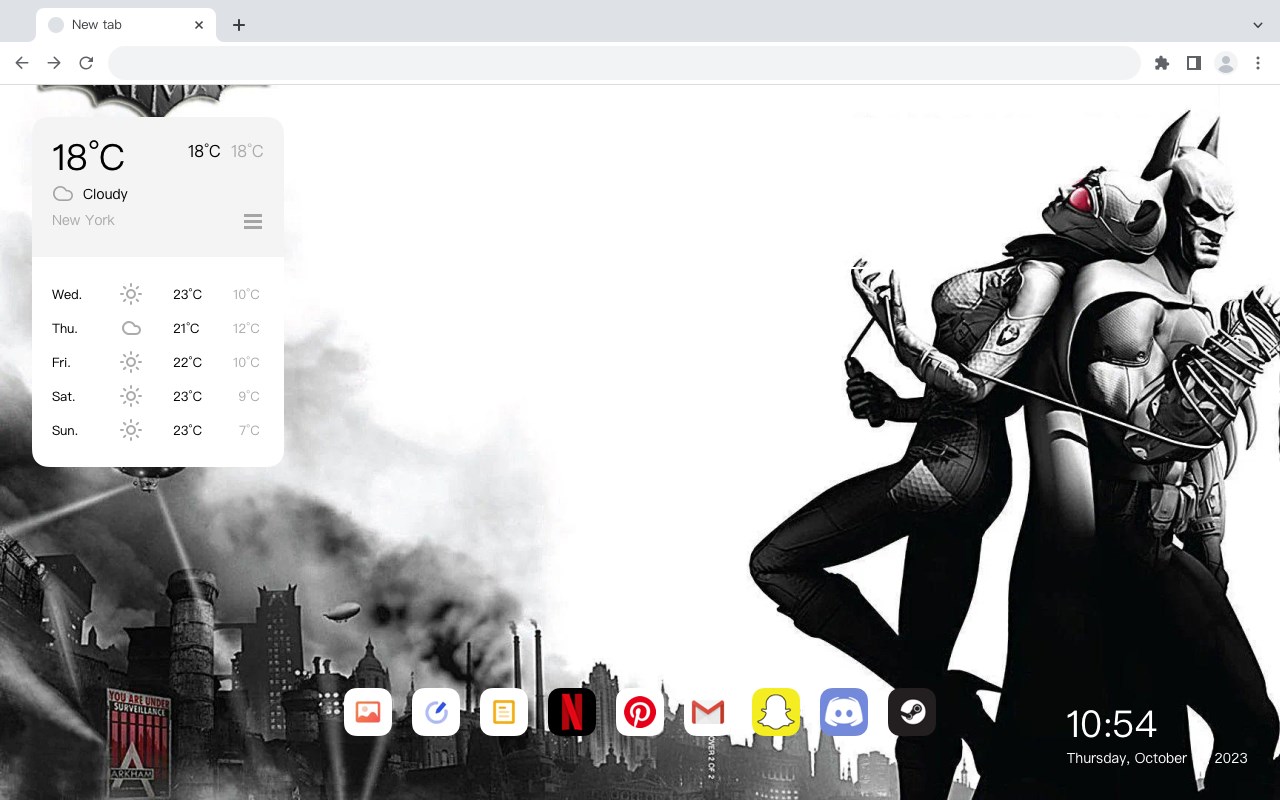The height and width of the screenshot is (800, 1280).
Task: Open the yellow notes icon
Action: tap(504, 712)
